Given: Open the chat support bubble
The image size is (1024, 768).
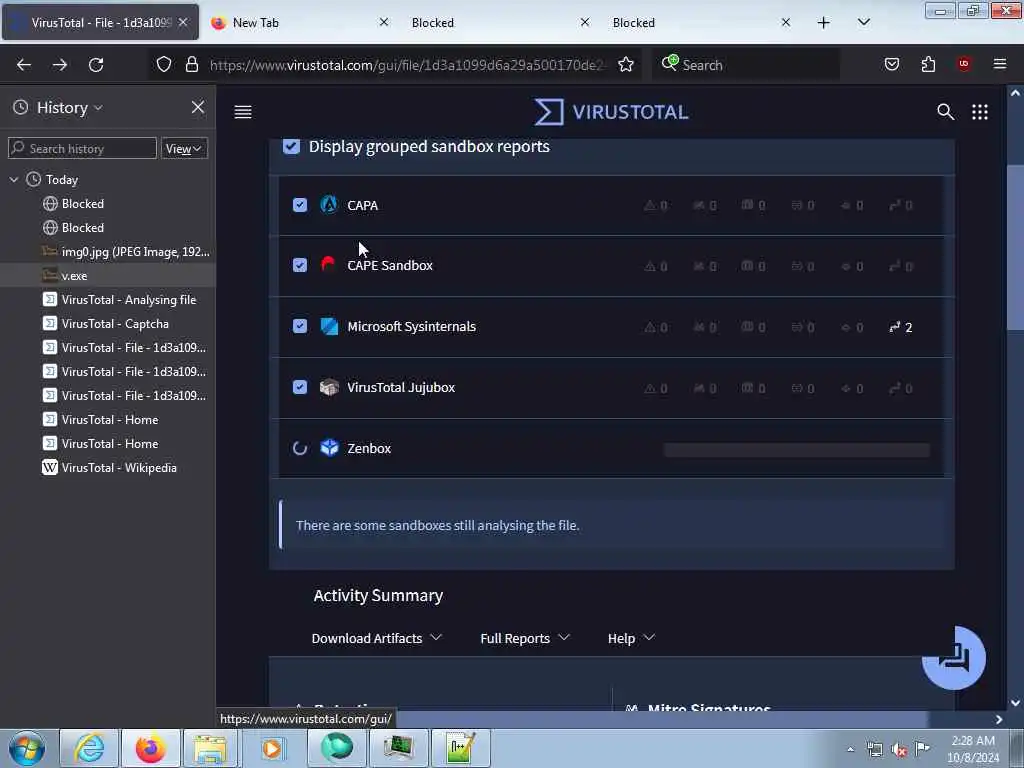Looking at the screenshot, I should (x=953, y=658).
